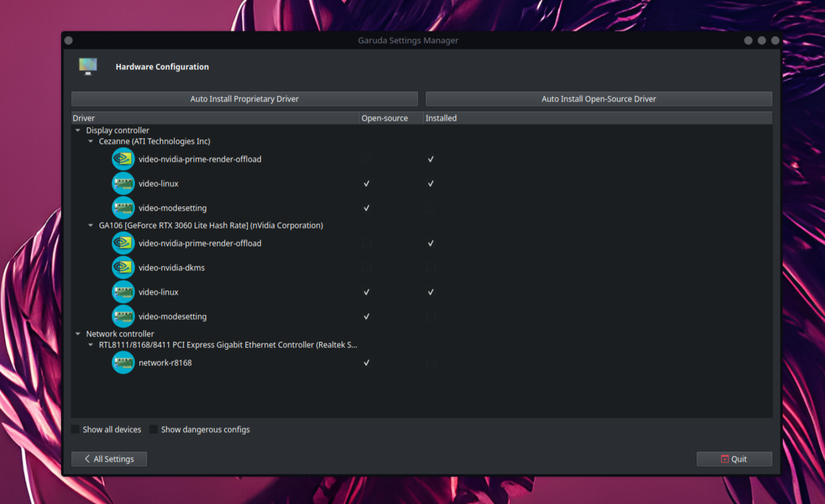The height and width of the screenshot is (504, 825).
Task: Enable the Show all devices checkbox
Action: pos(75,430)
